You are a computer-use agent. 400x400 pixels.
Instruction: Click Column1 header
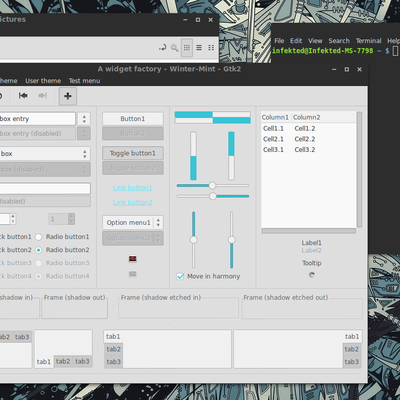(275, 117)
